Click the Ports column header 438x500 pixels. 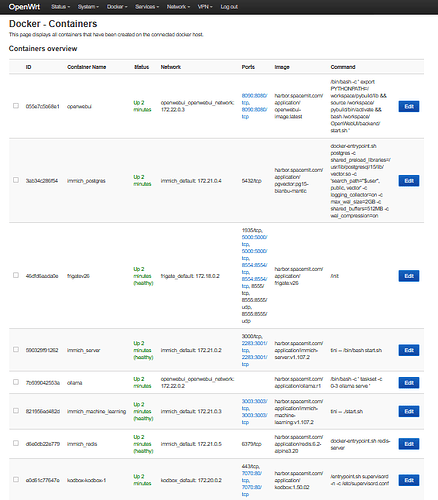pos(248,67)
